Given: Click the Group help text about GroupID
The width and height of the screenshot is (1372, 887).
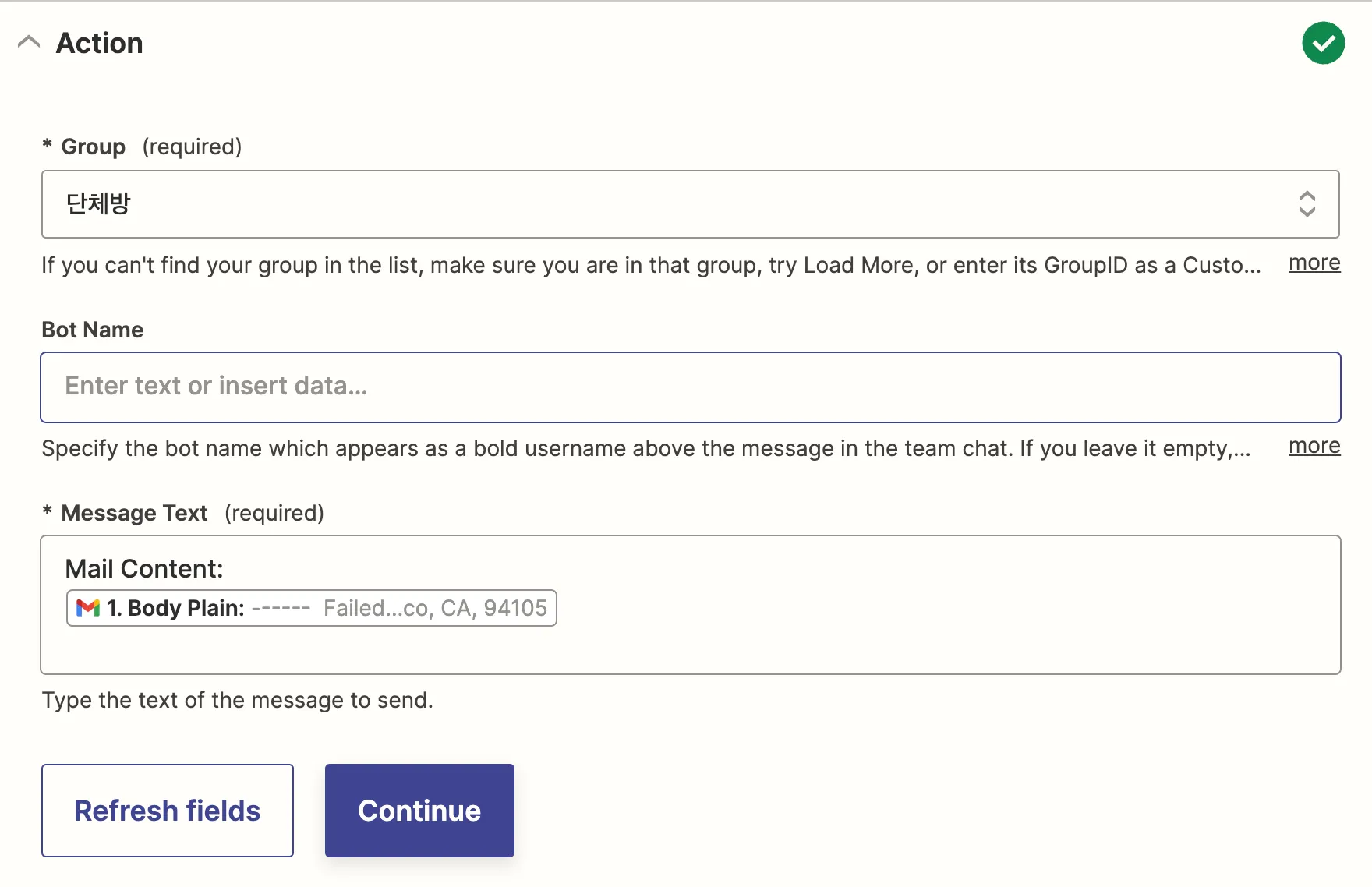Looking at the screenshot, I should click(x=651, y=266).
